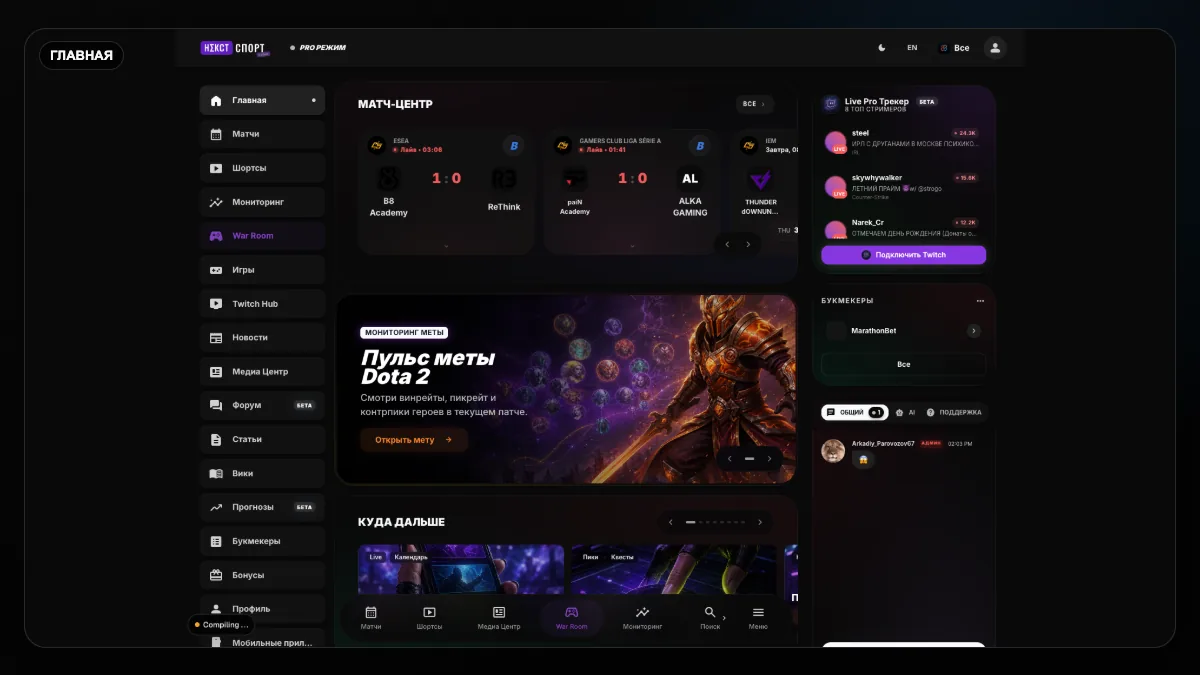The height and width of the screenshot is (675, 1200).
Task: Click Медиа Центр icon in bottom bar
Action: point(499,612)
